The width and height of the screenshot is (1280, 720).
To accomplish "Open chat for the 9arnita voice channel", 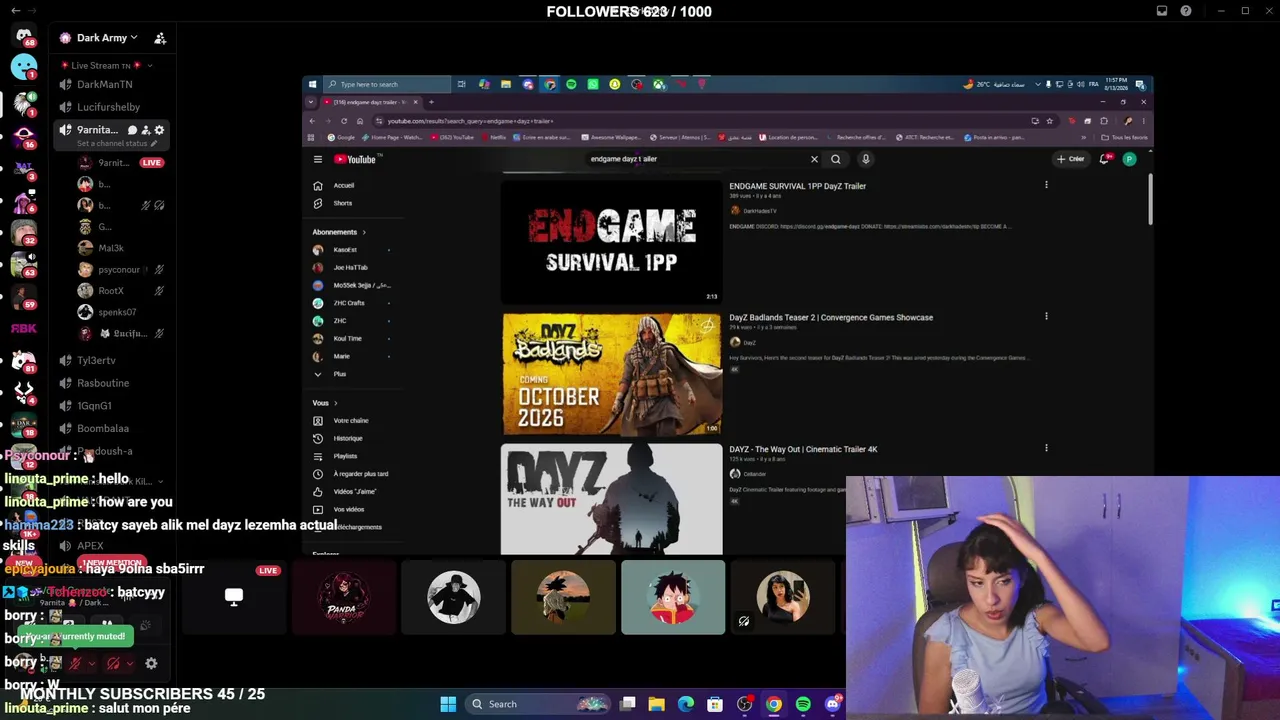I will pyautogui.click(x=131, y=130).
